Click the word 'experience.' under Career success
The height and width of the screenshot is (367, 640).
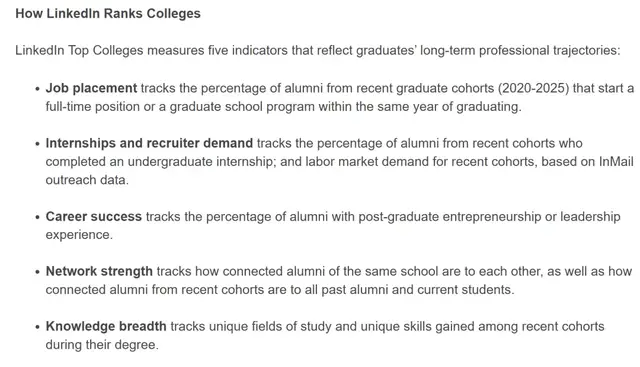tap(79, 235)
